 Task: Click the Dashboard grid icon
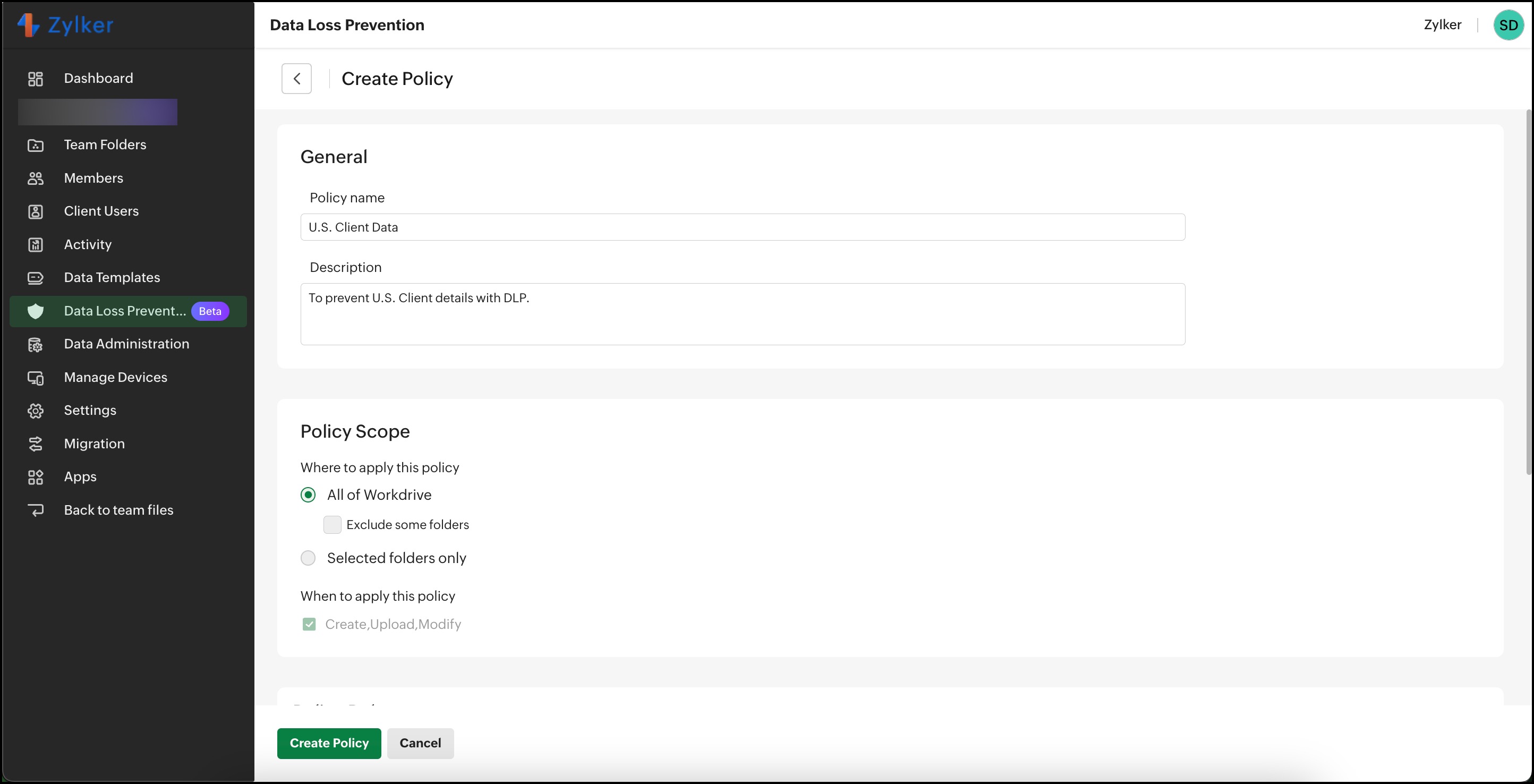point(36,79)
